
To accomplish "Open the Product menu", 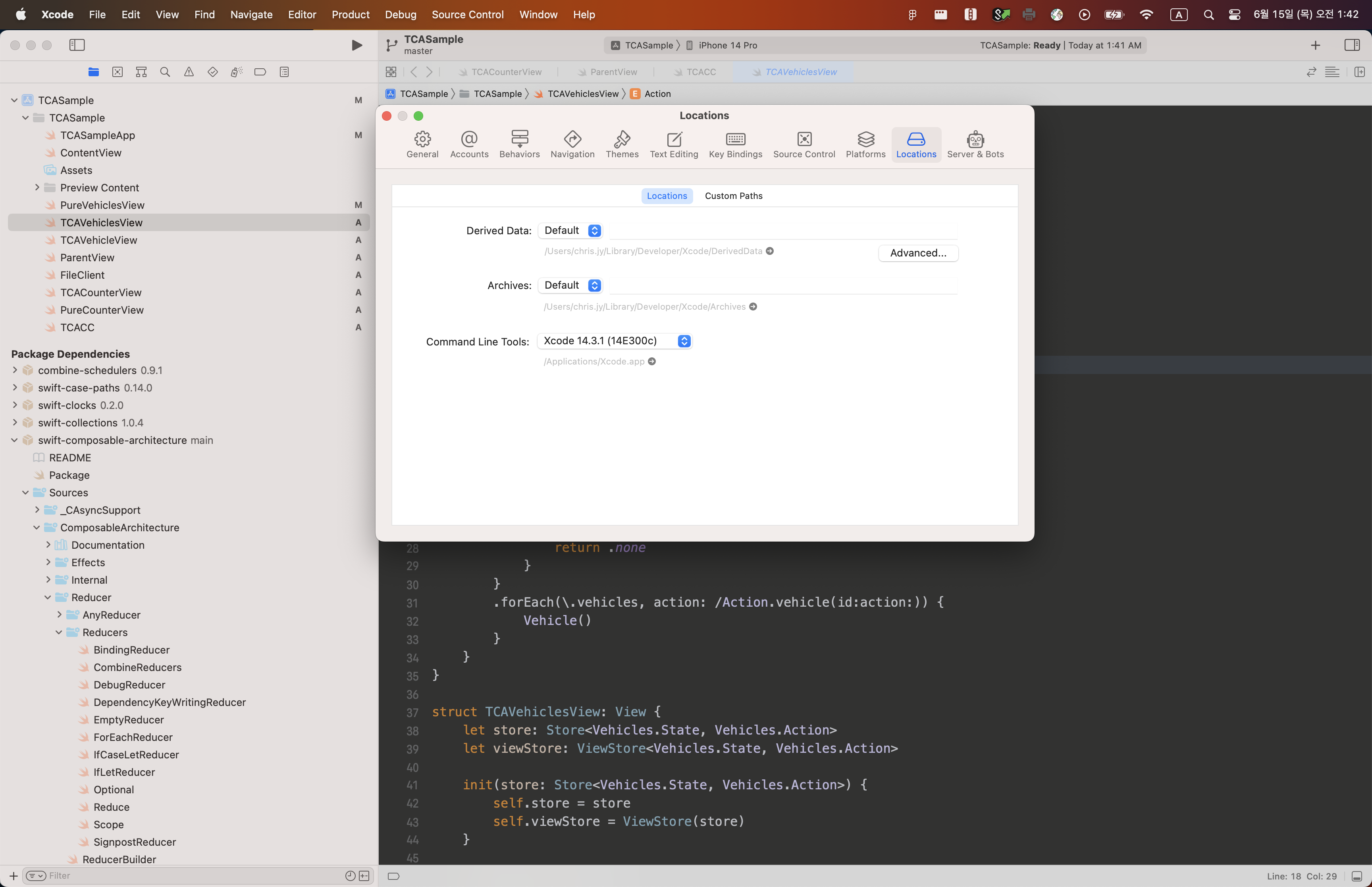I will (x=350, y=14).
